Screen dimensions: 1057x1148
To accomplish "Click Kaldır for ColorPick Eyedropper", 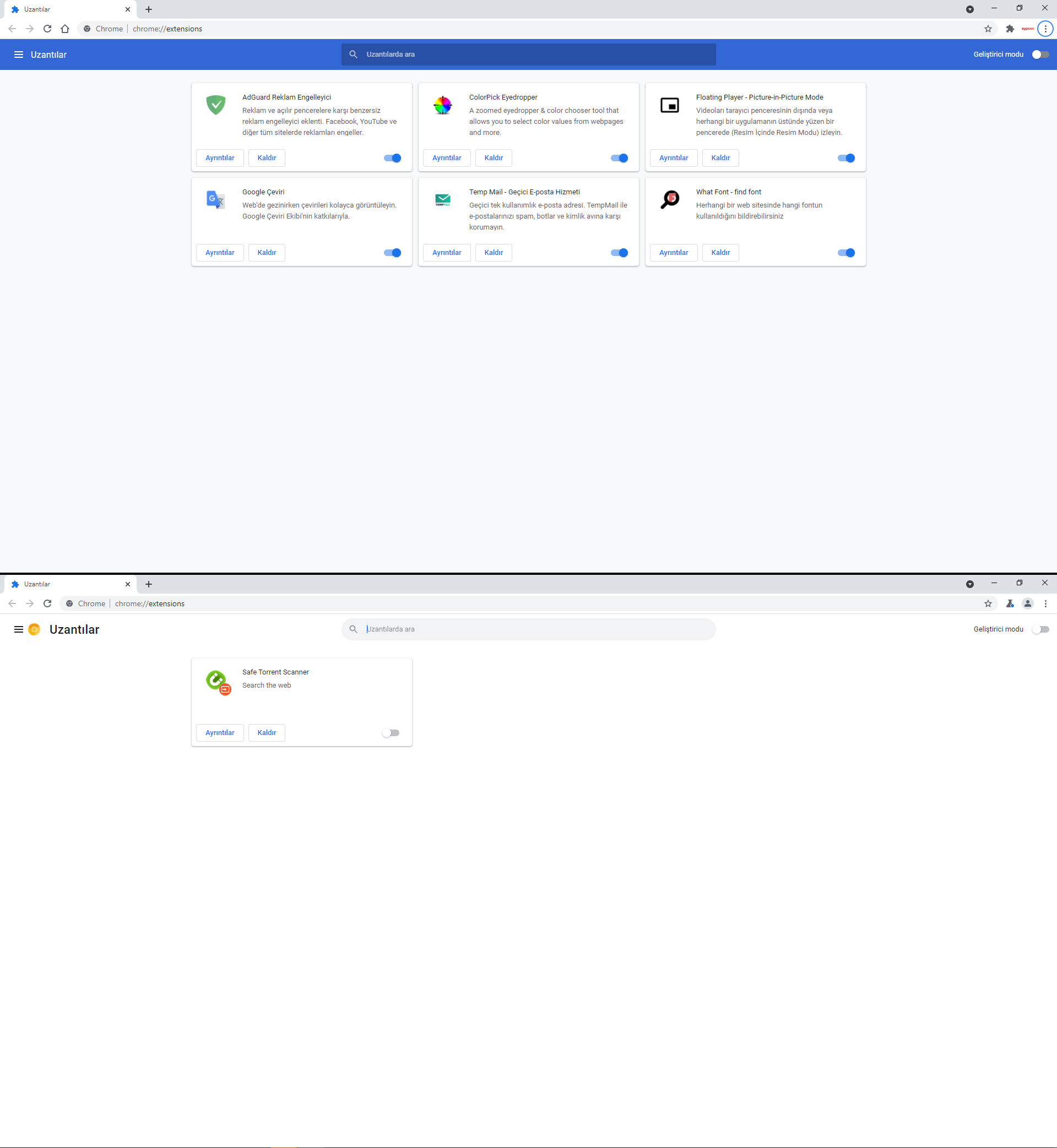I will click(494, 158).
